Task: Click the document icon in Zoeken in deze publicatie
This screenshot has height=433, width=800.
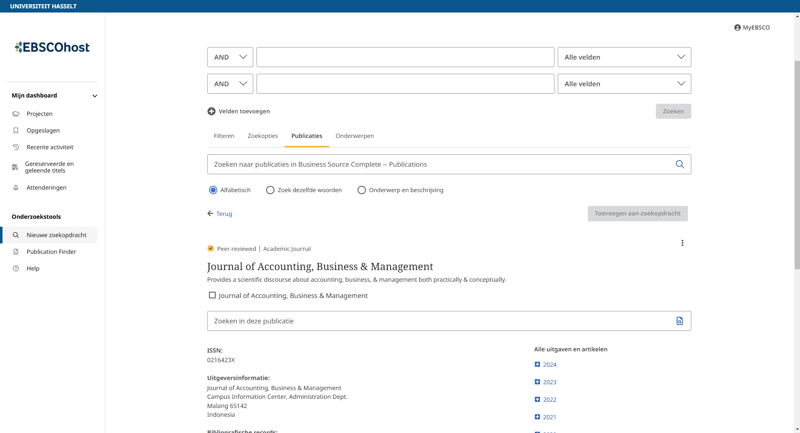Action: [x=679, y=321]
